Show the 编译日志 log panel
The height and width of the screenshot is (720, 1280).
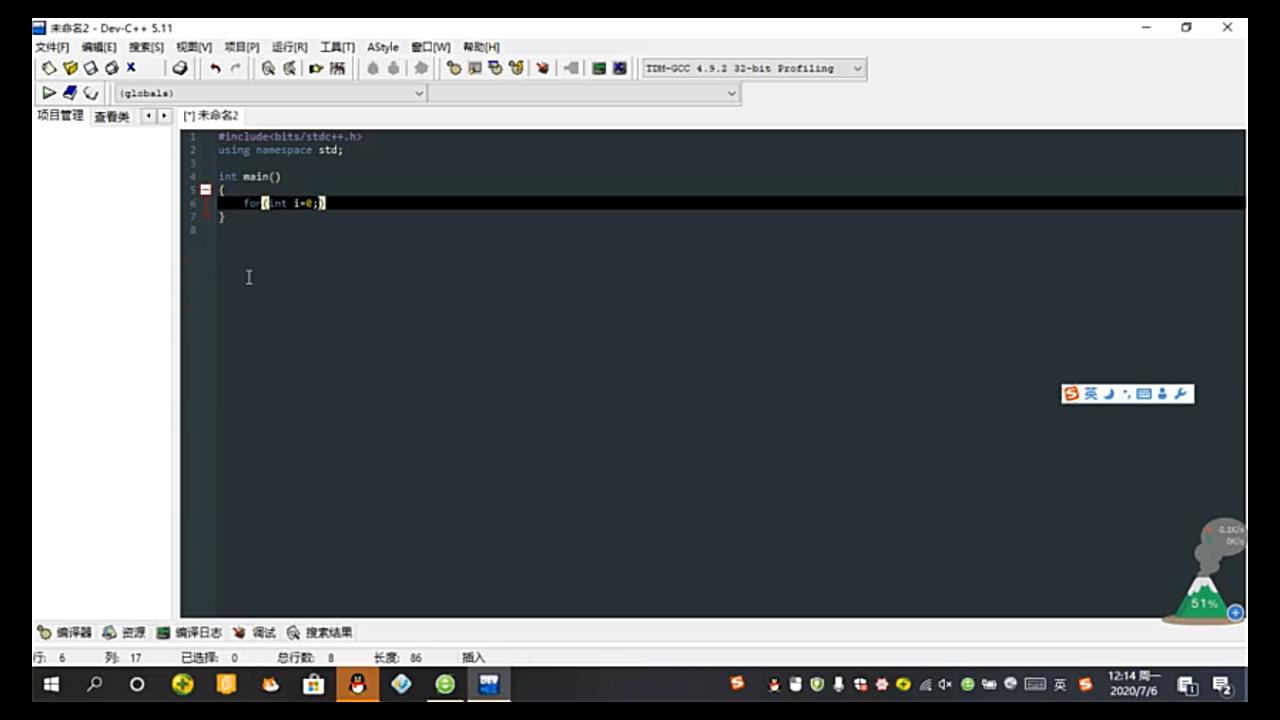pyautogui.click(x=198, y=632)
